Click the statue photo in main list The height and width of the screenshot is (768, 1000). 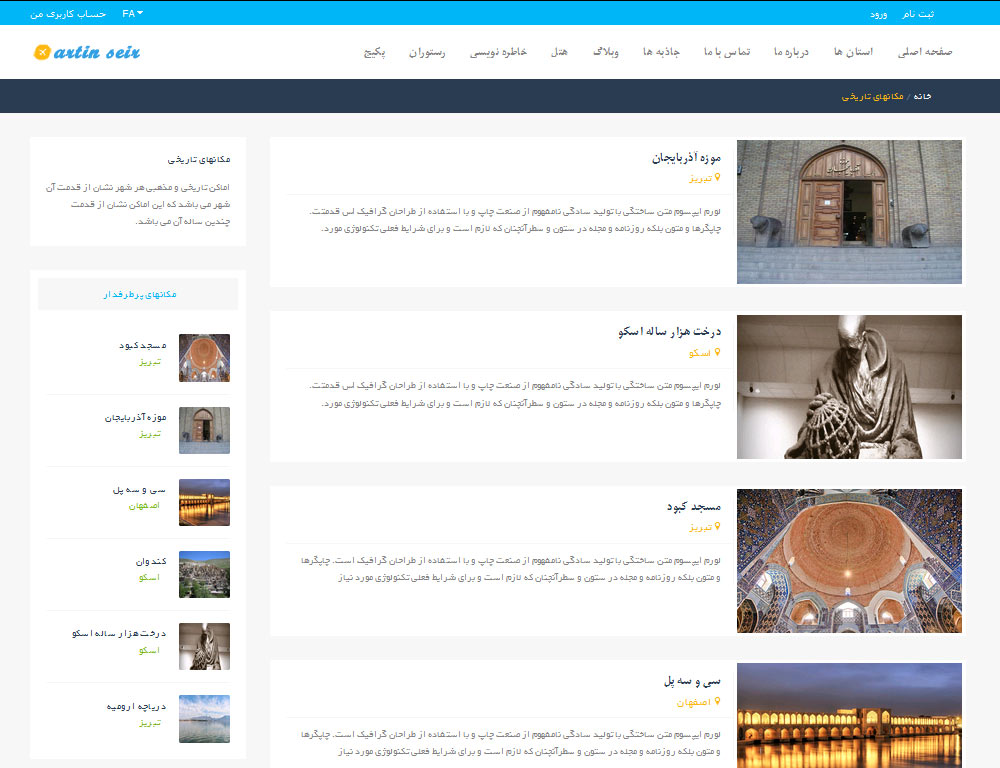coord(849,387)
